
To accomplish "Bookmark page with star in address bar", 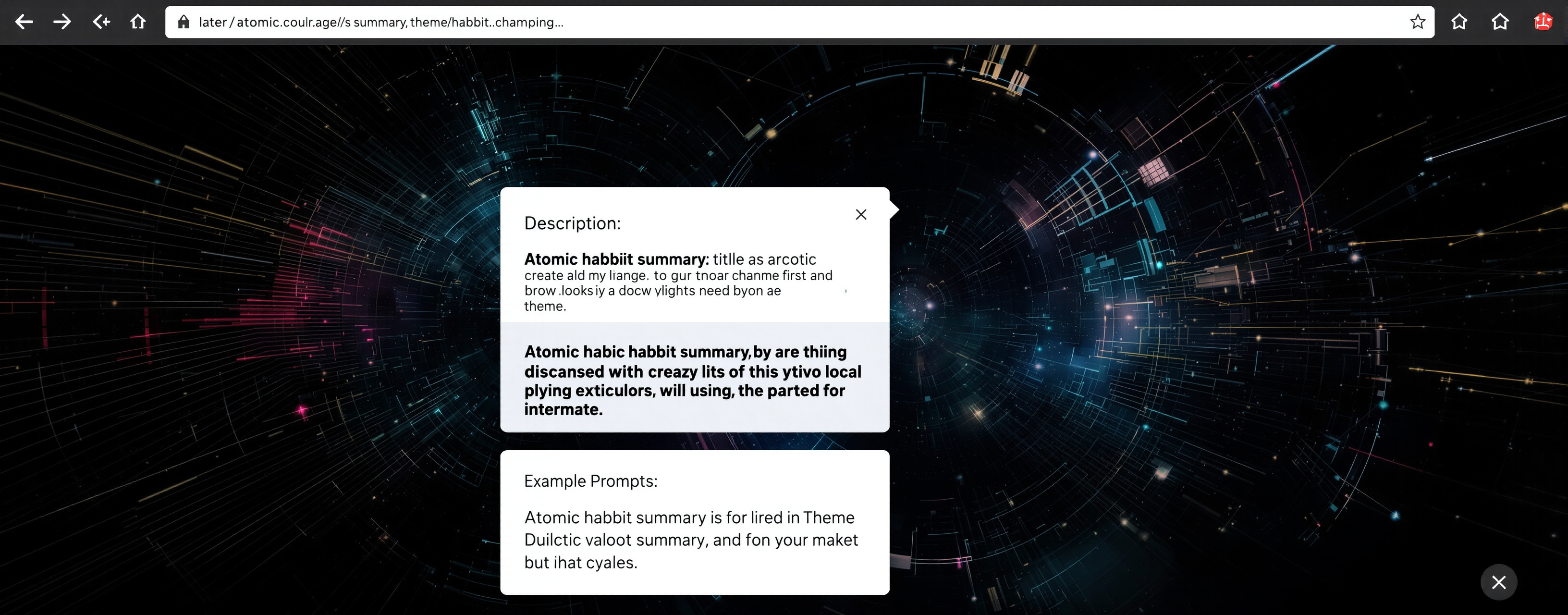I will tap(1418, 22).
